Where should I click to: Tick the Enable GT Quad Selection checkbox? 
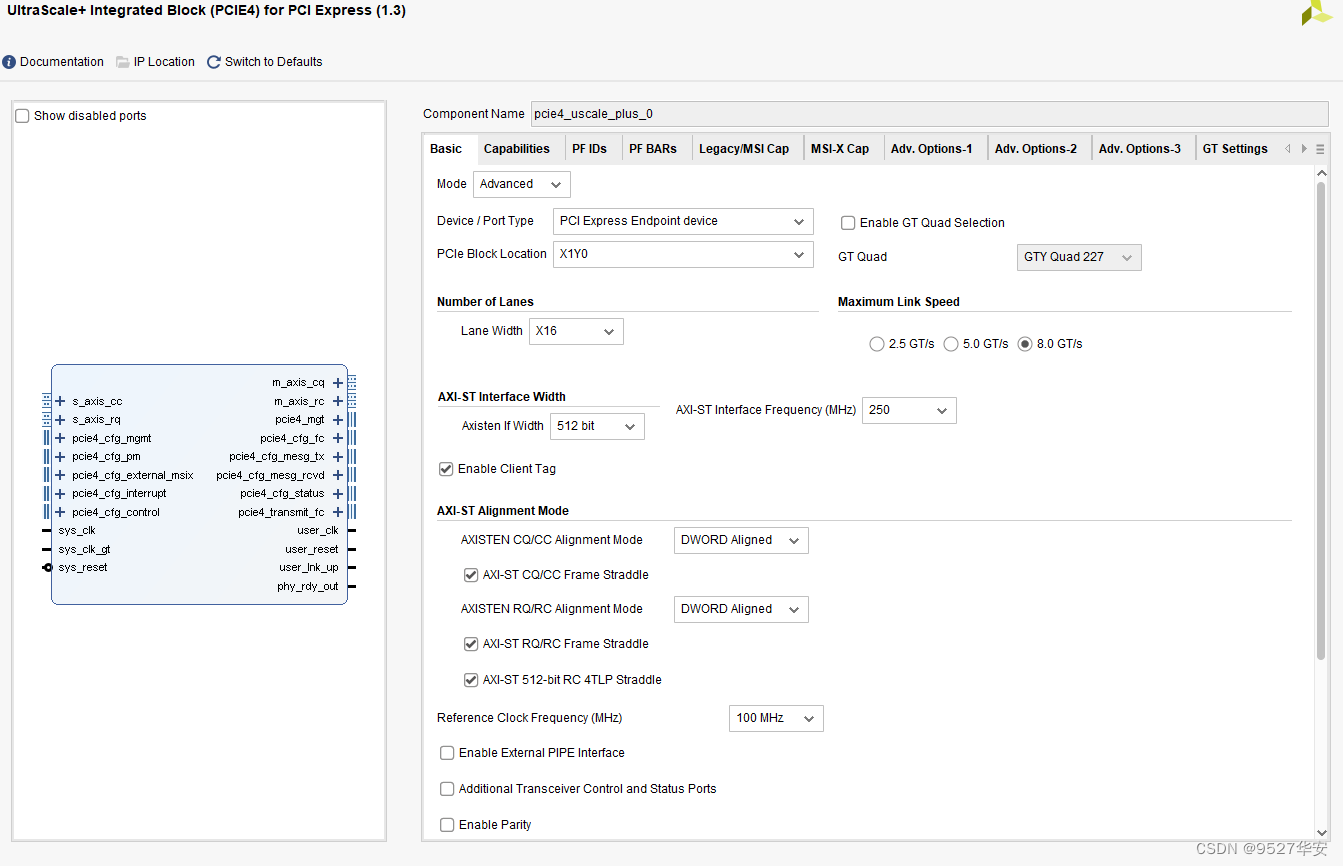pos(848,223)
